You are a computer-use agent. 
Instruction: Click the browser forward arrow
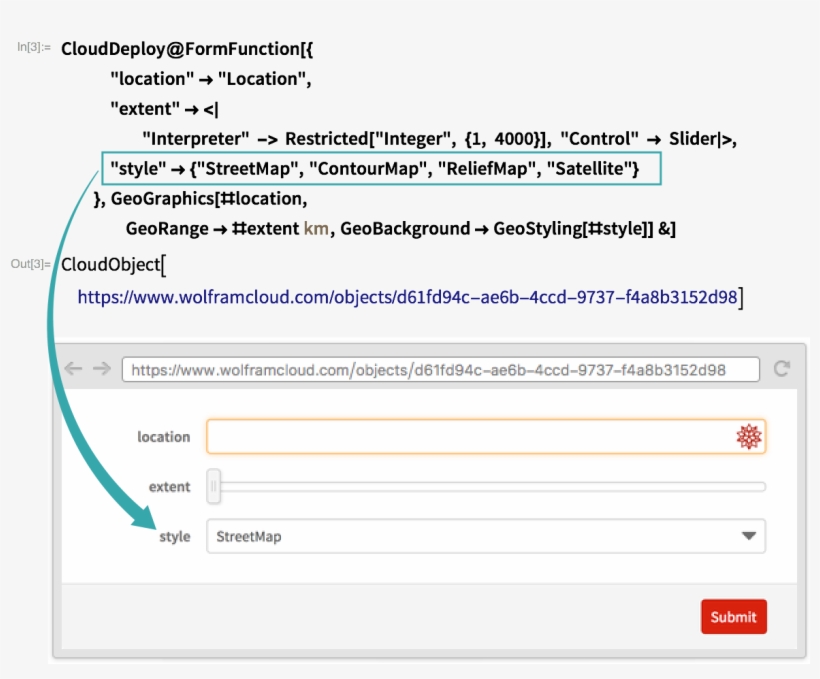pyautogui.click(x=101, y=369)
